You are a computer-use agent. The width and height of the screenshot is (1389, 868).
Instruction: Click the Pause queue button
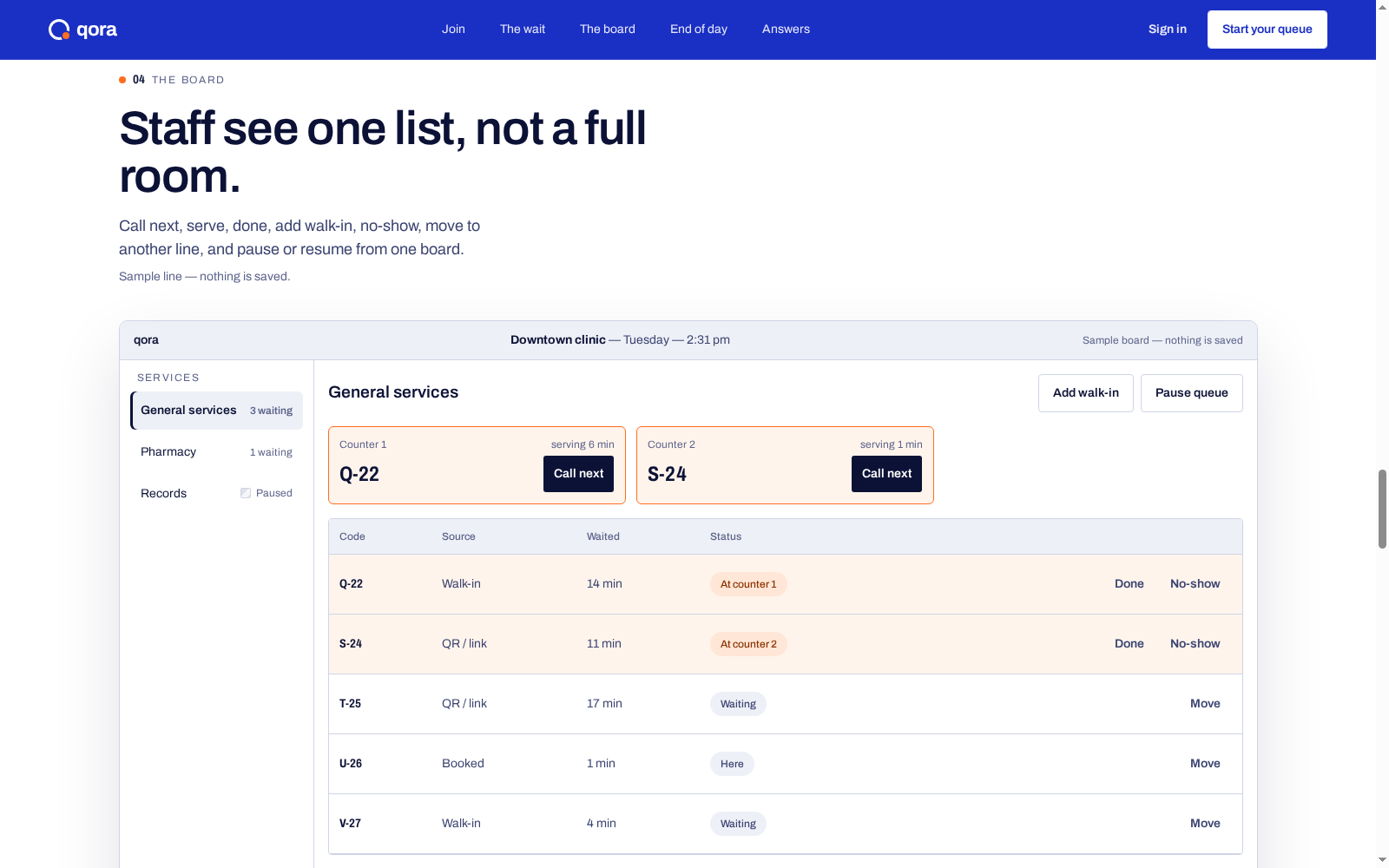(x=1192, y=393)
